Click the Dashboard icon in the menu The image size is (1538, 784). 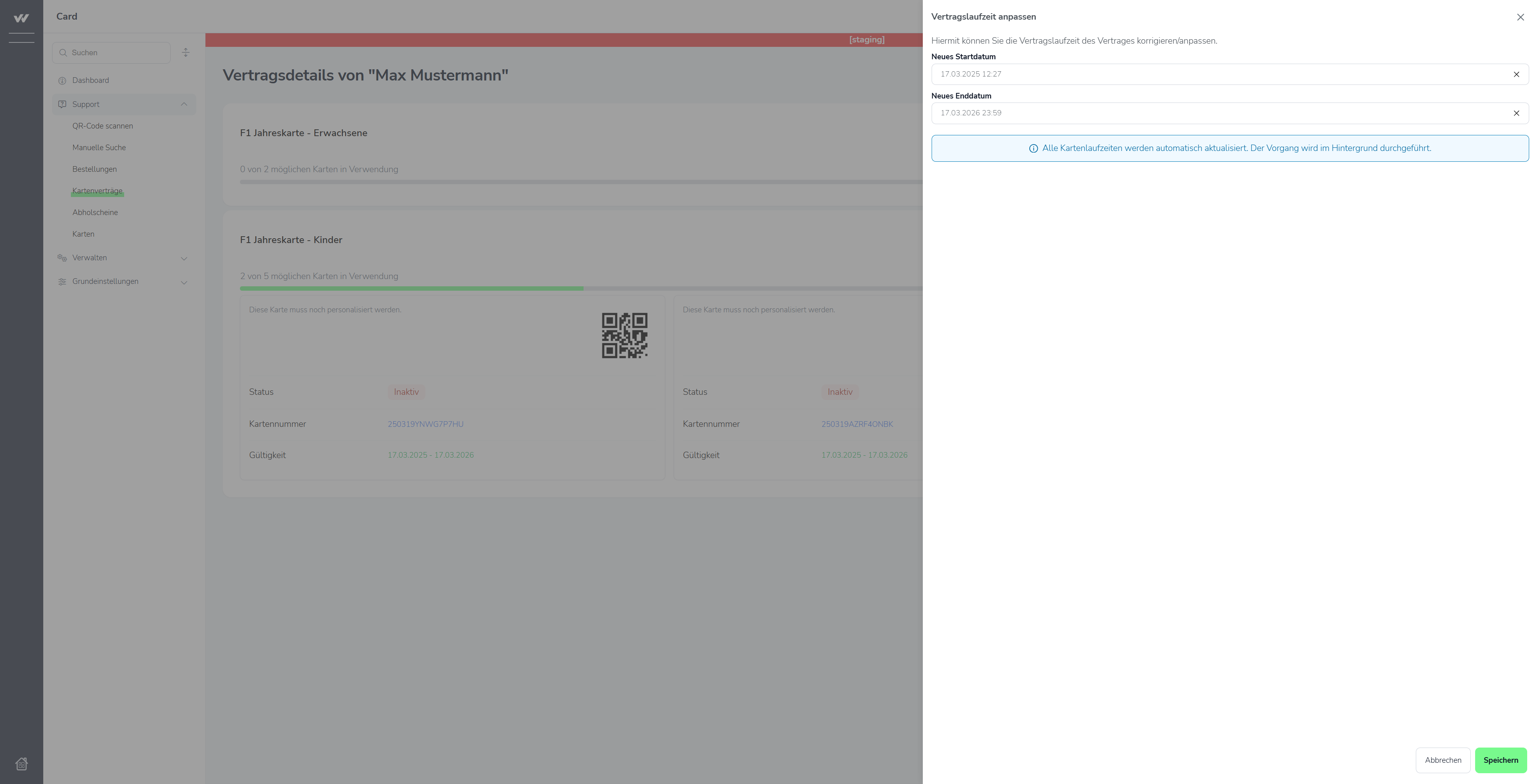click(62, 80)
